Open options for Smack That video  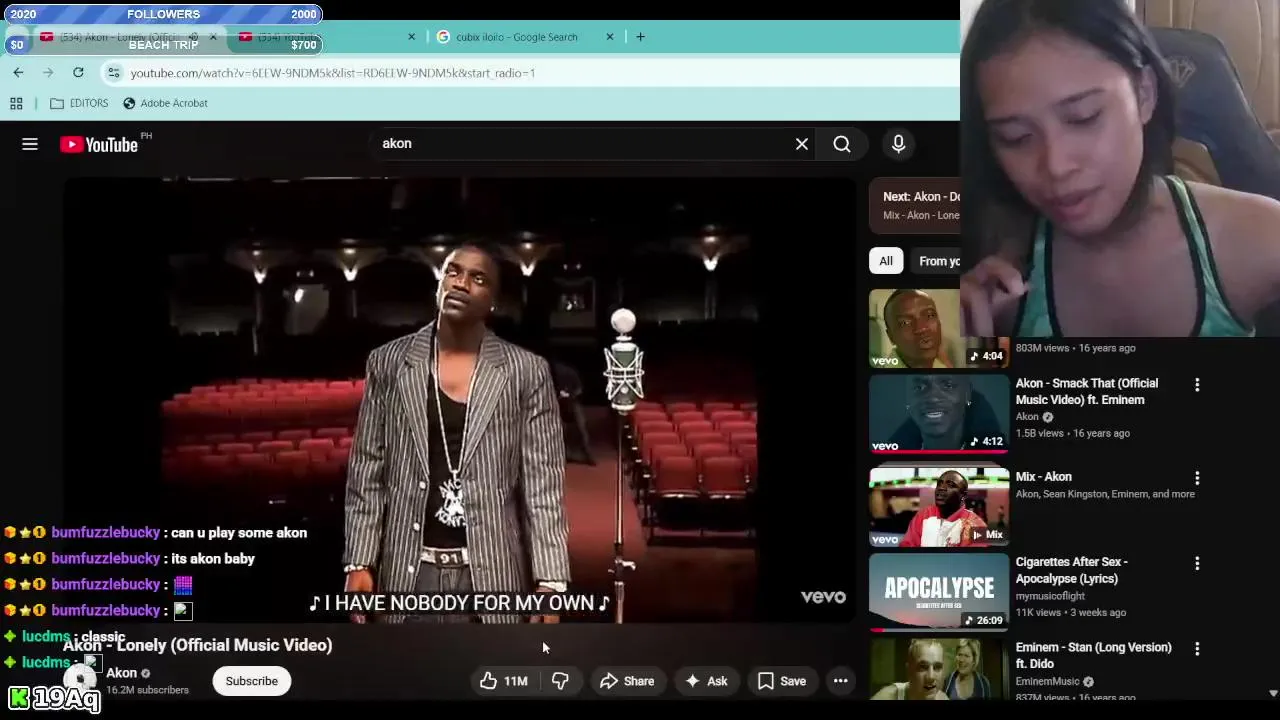click(x=1197, y=385)
